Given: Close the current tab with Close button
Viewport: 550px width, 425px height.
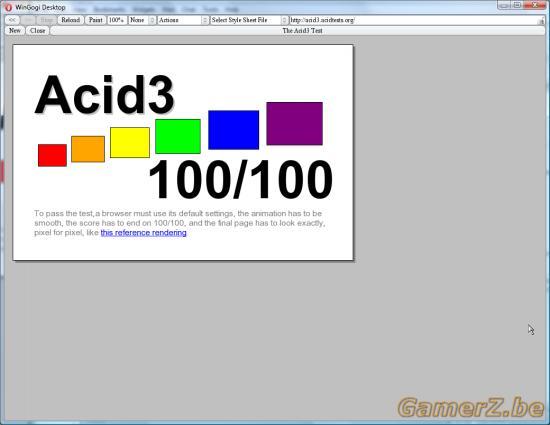Looking at the screenshot, I should pos(37,31).
